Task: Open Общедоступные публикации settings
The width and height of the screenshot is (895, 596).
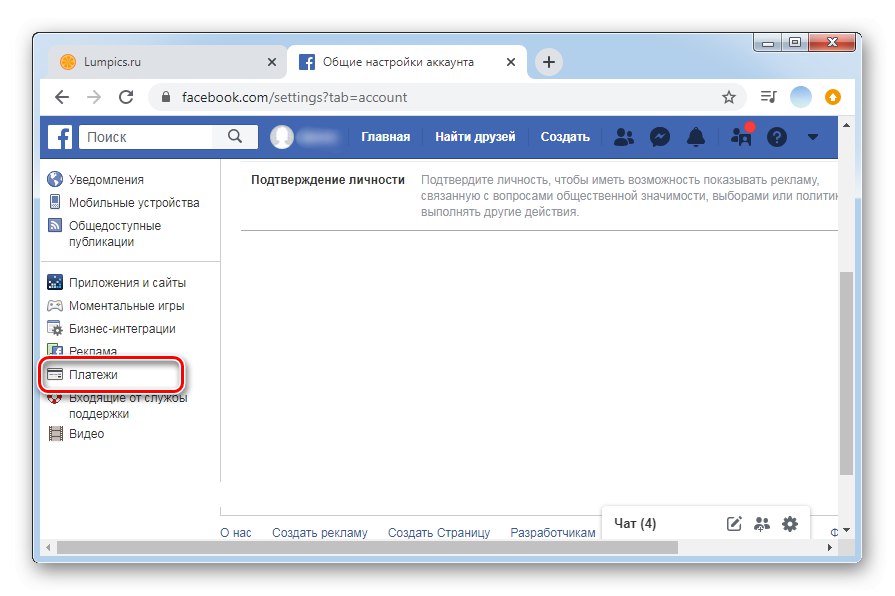Action: (115, 233)
